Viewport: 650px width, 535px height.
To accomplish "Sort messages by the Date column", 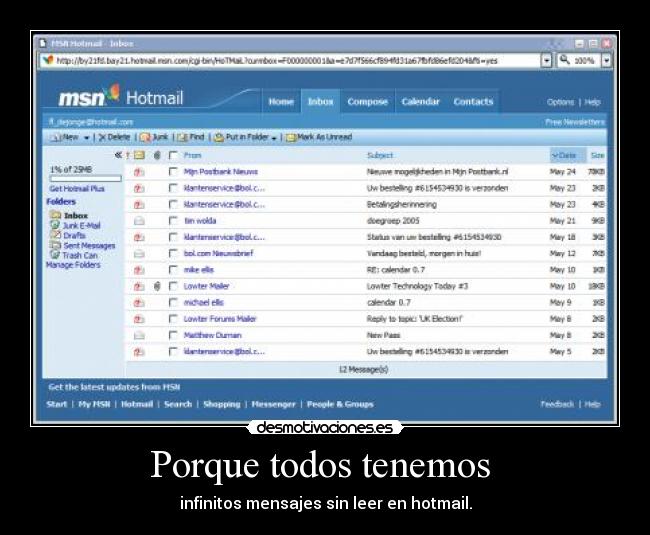I will point(567,155).
